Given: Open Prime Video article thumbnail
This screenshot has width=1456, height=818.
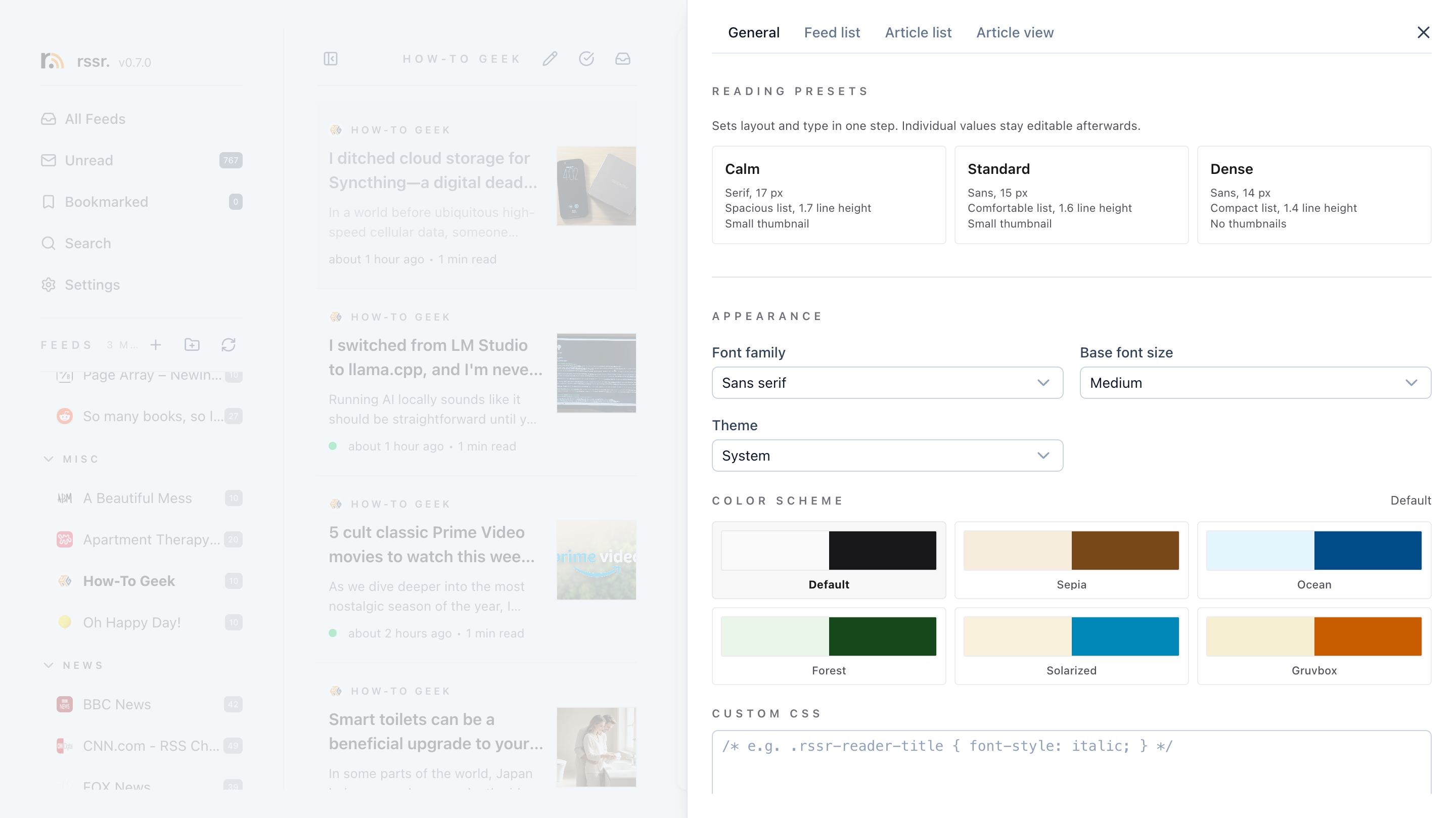Looking at the screenshot, I should [597, 560].
